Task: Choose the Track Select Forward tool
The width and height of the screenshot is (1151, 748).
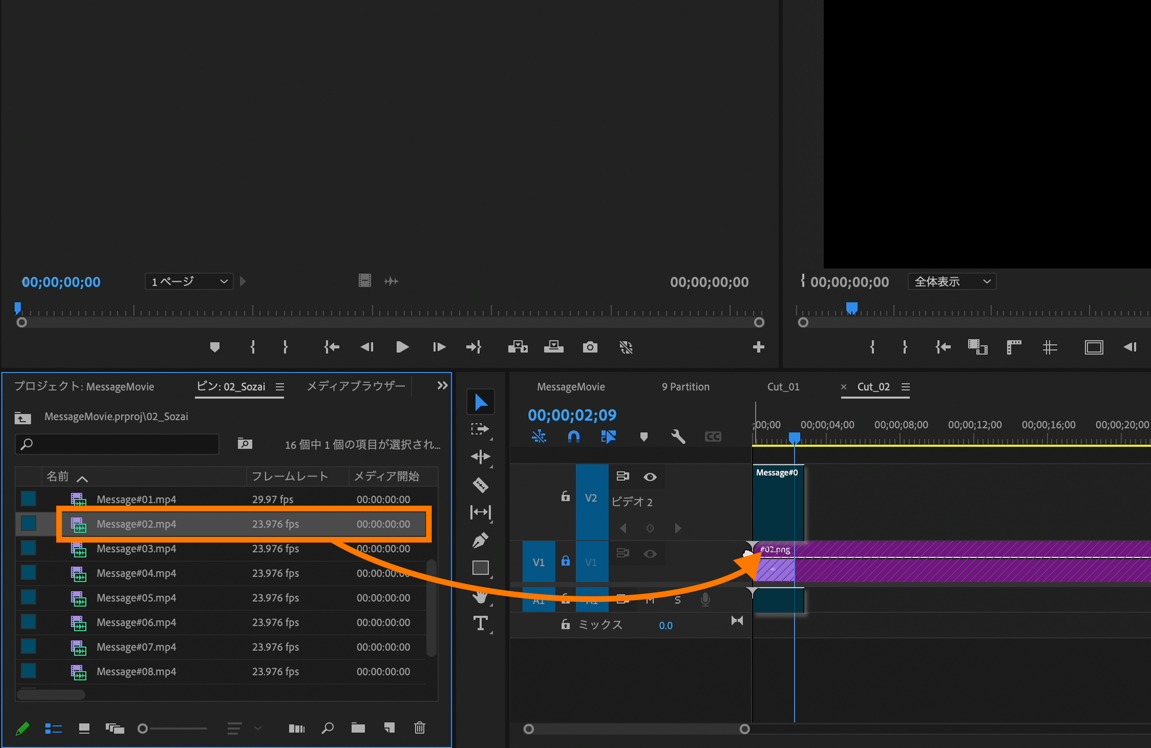Action: [x=481, y=429]
